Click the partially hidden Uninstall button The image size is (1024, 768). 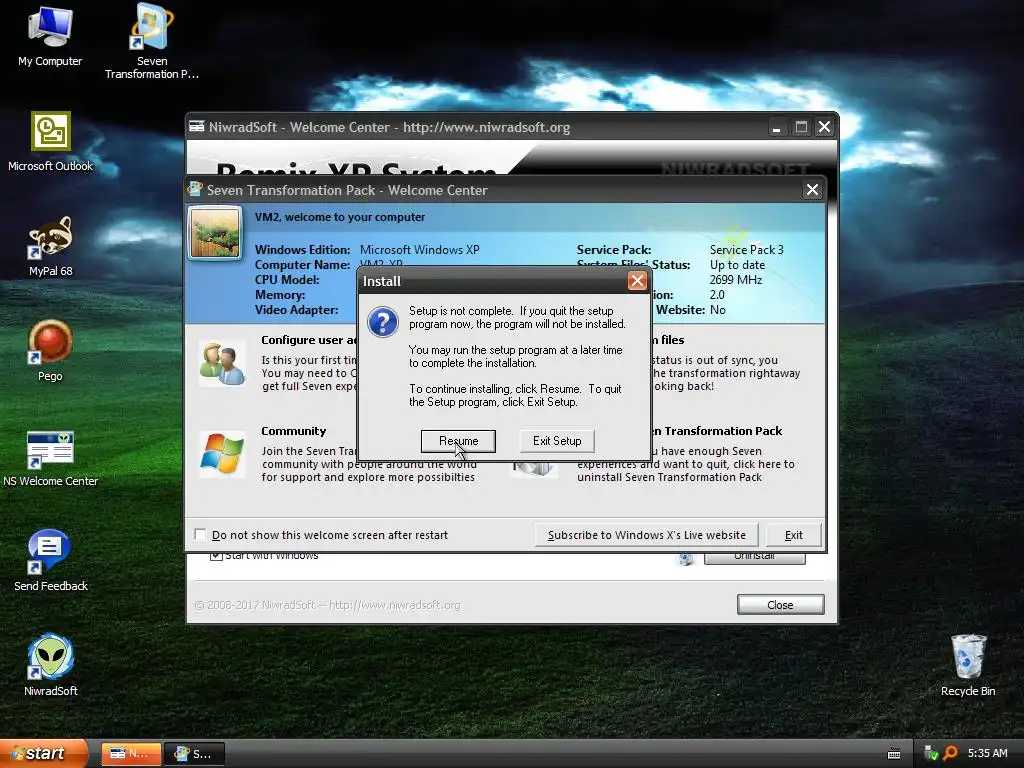[754, 558]
